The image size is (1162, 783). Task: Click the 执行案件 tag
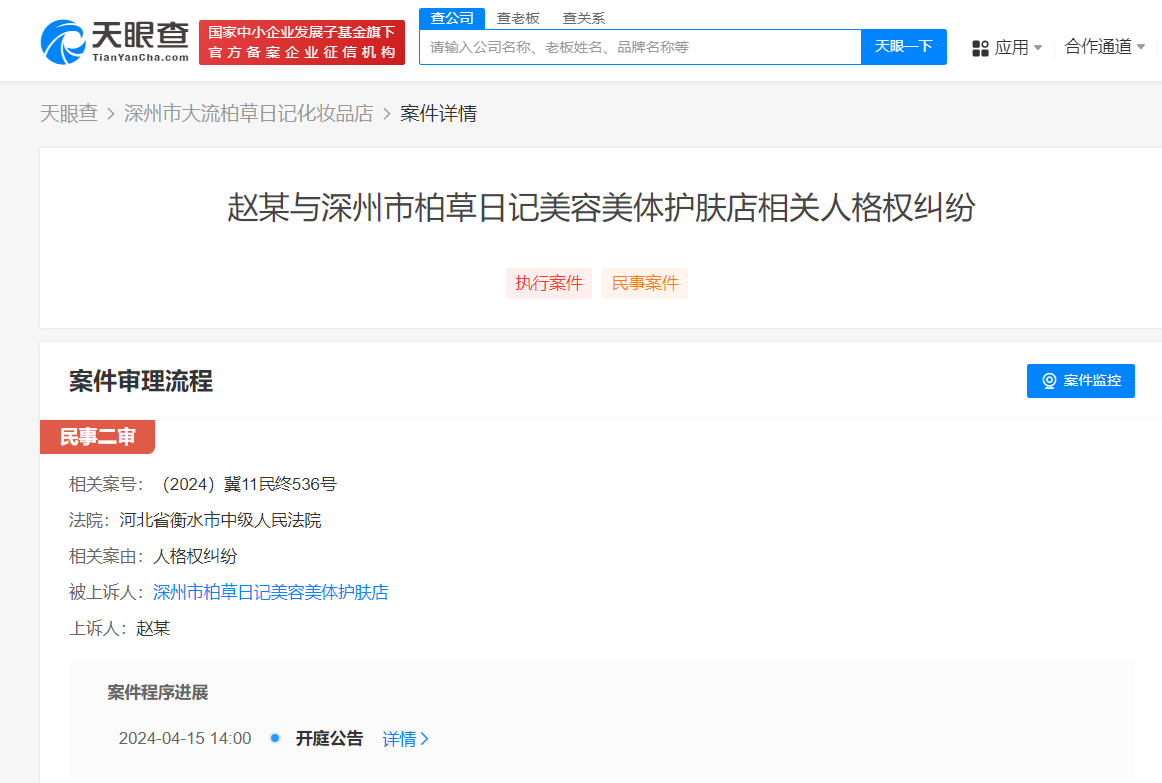coord(548,283)
